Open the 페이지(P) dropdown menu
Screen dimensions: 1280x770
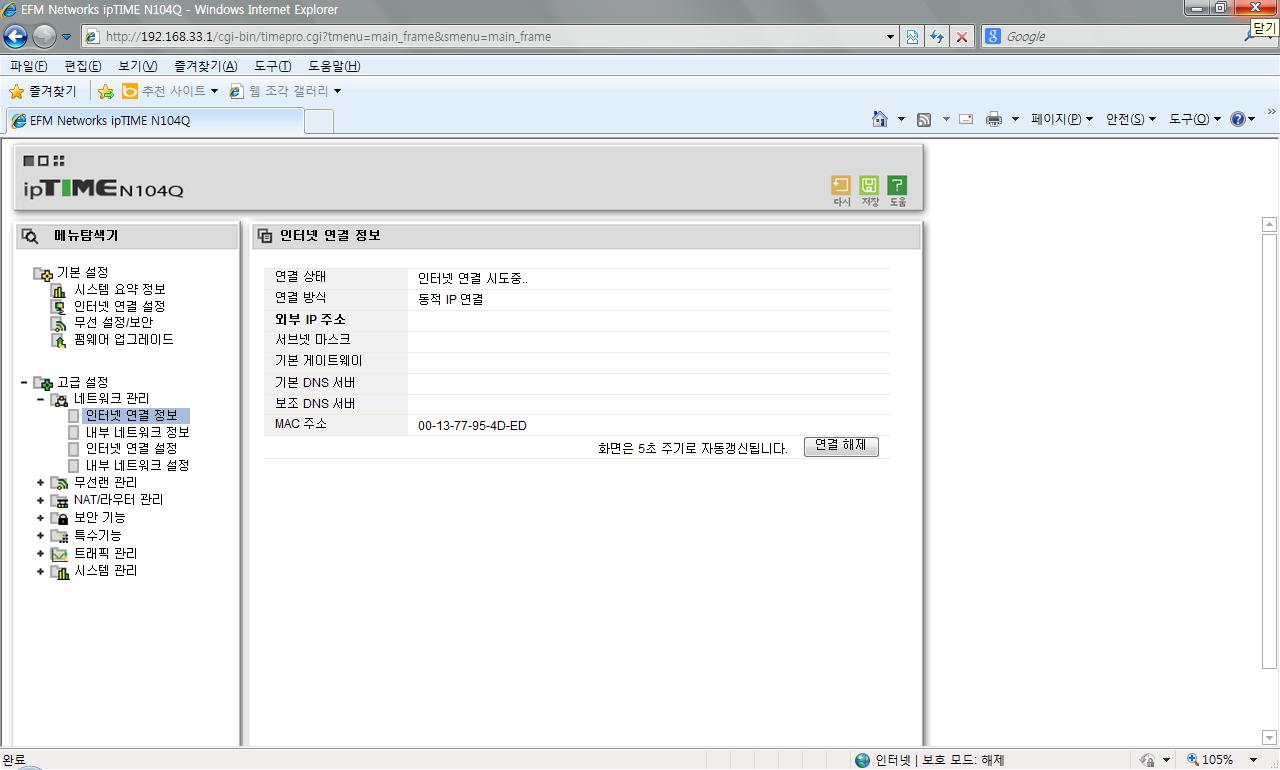pyautogui.click(x=1062, y=119)
